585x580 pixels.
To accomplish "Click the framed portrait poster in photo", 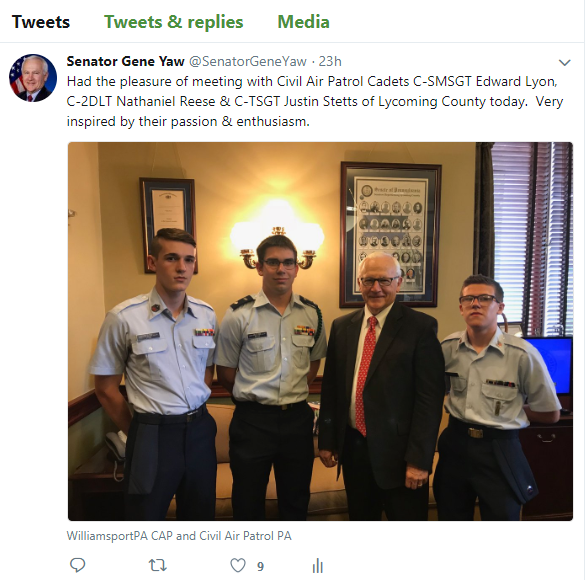I will (x=391, y=235).
